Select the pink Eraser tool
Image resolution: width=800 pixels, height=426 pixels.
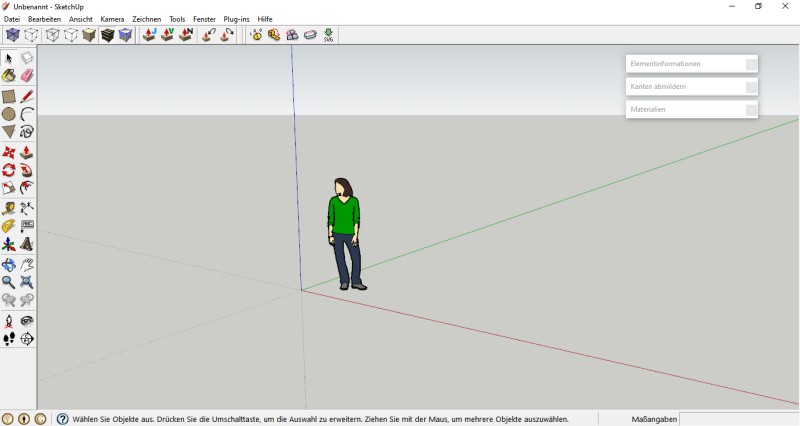click(x=27, y=76)
